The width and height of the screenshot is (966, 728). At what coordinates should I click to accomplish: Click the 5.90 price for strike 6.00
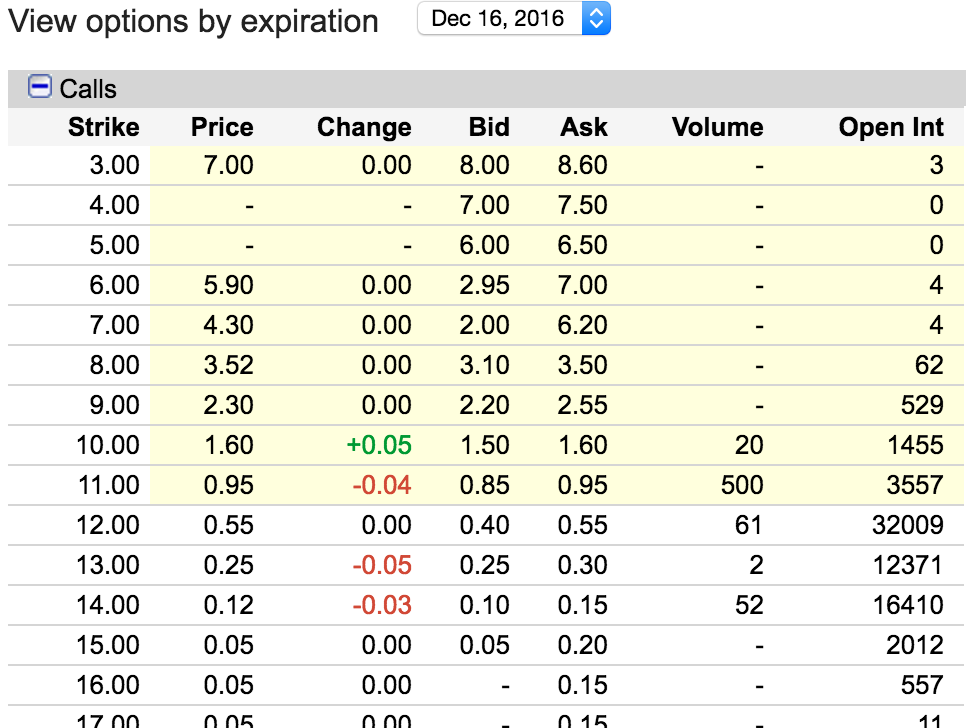tap(229, 285)
